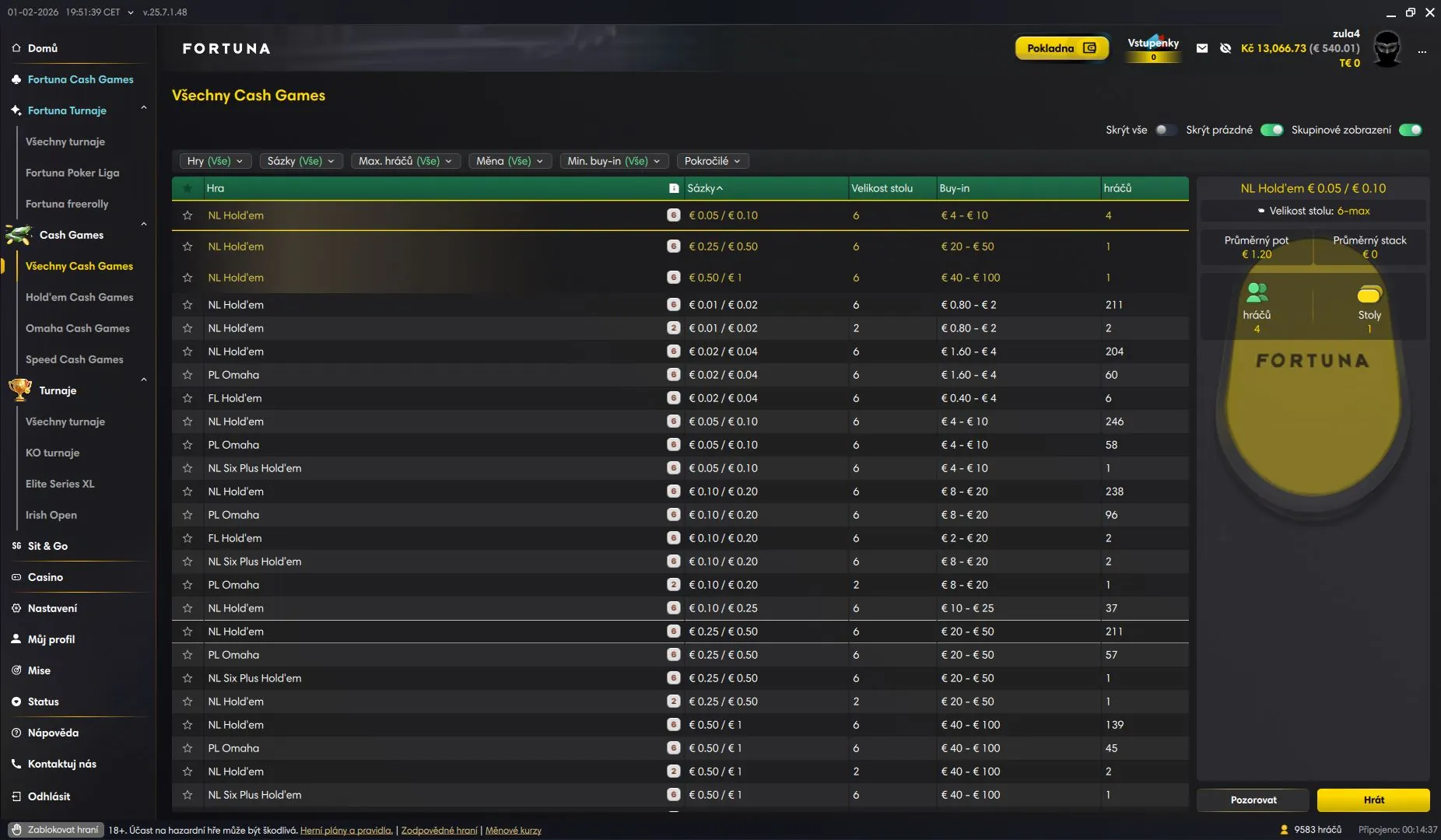Favorite the FL Hold'em €0.02/€0.04 row
This screenshot has height=840, width=1441.
[x=188, y=398]
